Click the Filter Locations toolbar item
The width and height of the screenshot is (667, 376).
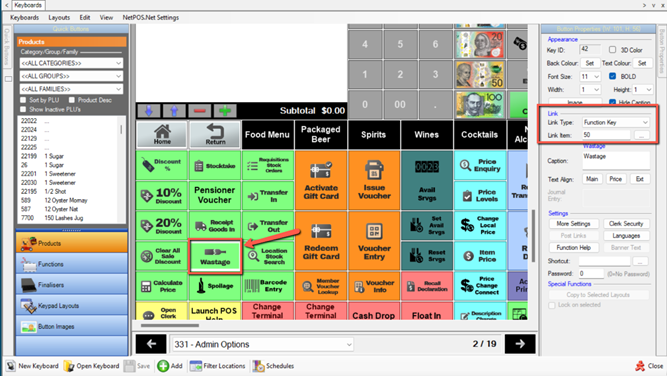[x=217, y=366]
